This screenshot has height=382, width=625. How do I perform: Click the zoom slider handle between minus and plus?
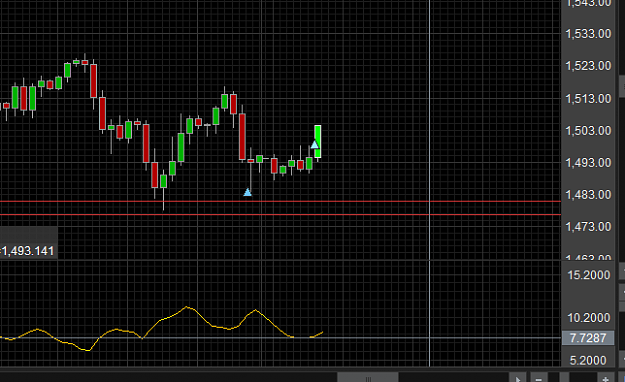tap(564, 378)
